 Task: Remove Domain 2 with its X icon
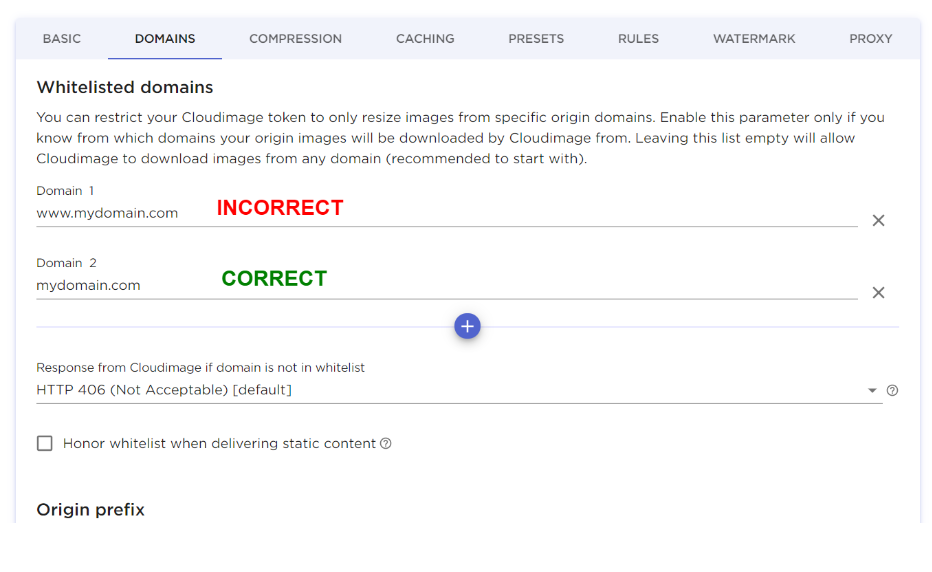[878, 292]
